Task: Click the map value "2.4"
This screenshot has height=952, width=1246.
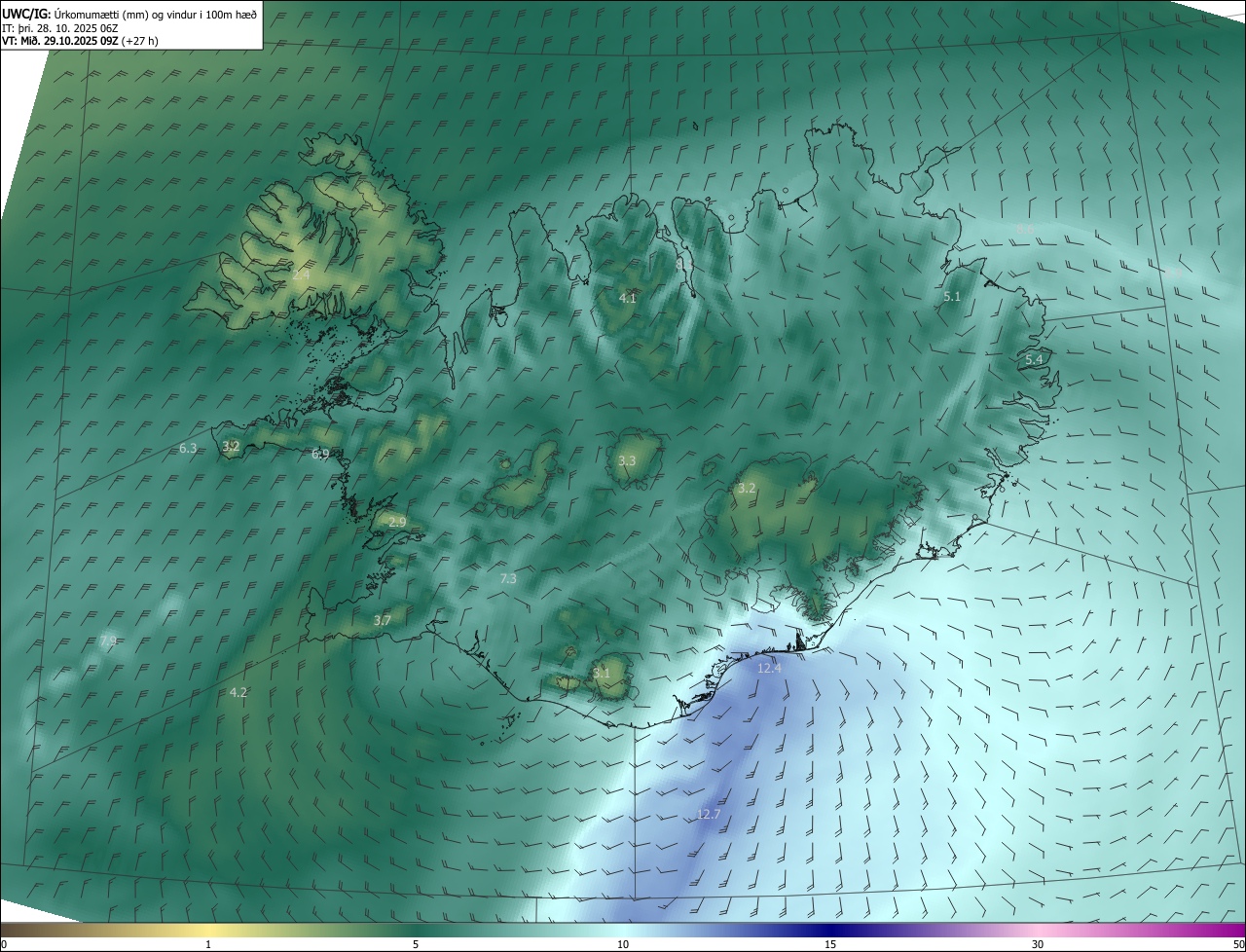Action: [x=301, y=275]
